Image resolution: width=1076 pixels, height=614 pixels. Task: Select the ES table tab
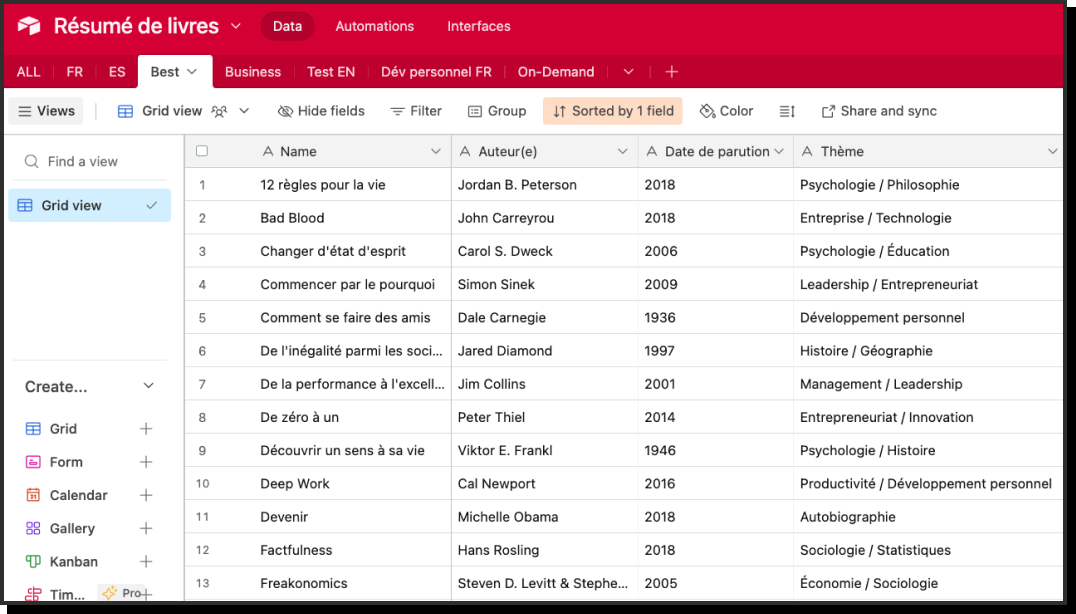[117, 72]
